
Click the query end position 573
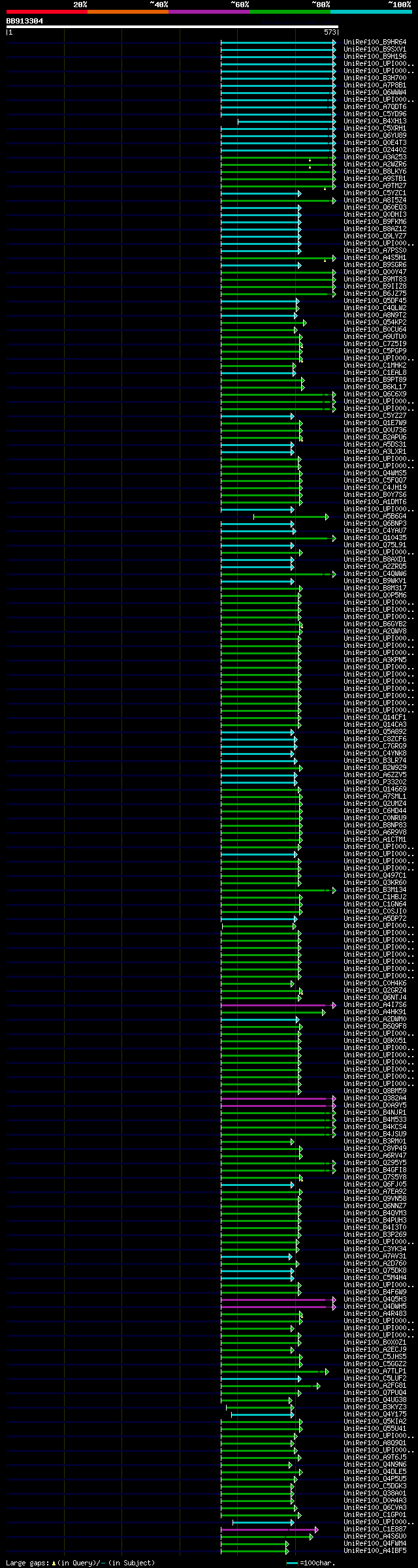pos(330,32)
